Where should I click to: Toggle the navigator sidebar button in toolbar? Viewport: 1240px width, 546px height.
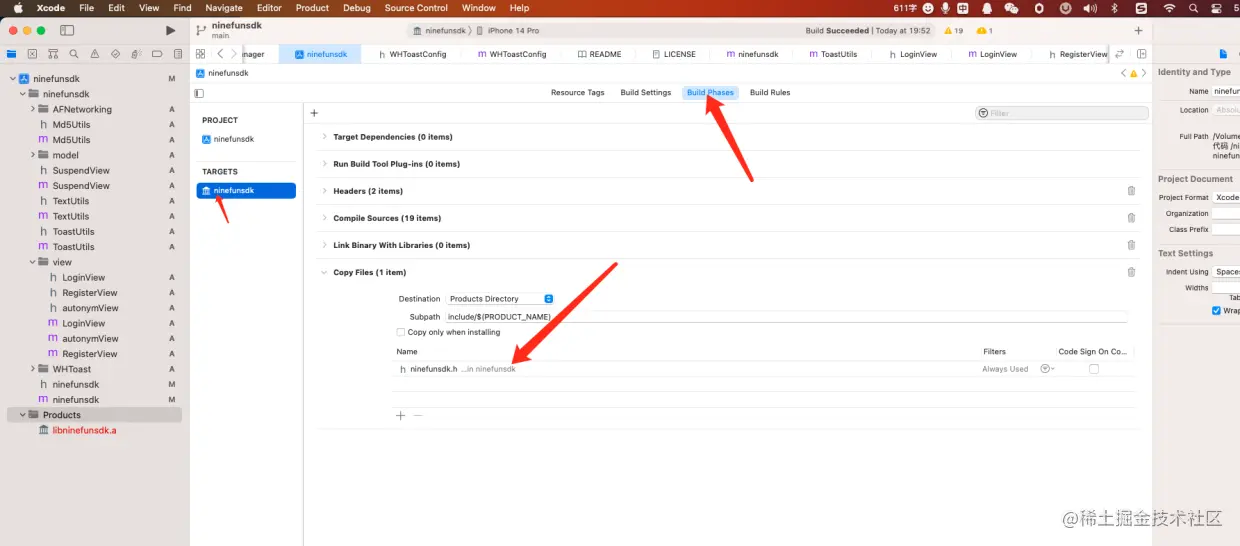(67, 31)
